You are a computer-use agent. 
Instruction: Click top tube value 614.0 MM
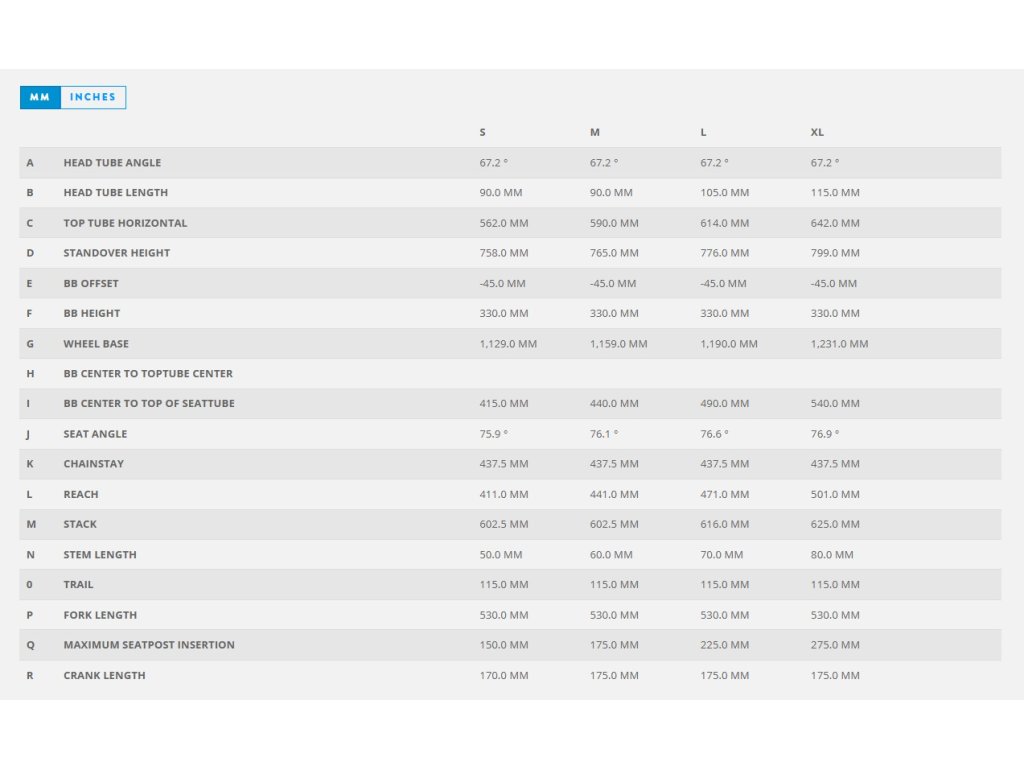724,223
